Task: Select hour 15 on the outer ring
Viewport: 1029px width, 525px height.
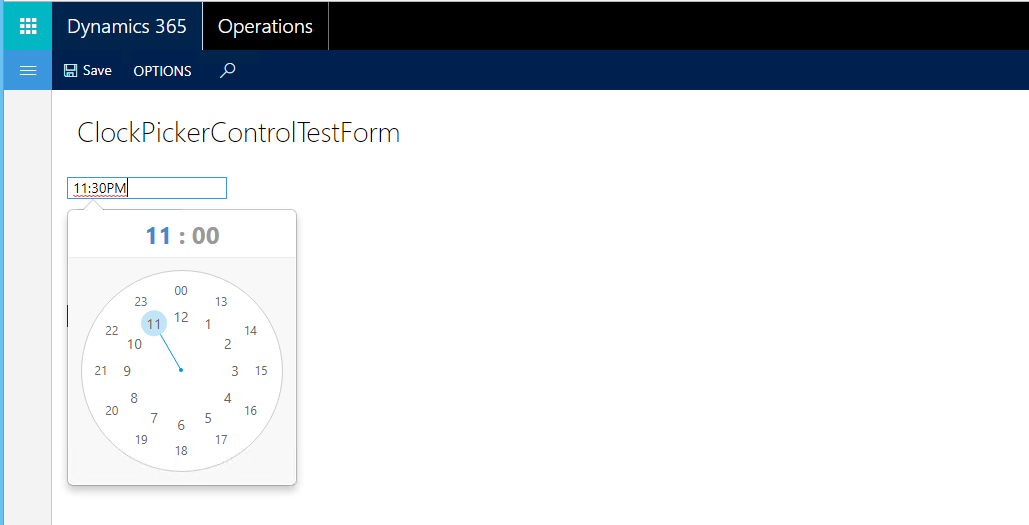Action: 261,371
